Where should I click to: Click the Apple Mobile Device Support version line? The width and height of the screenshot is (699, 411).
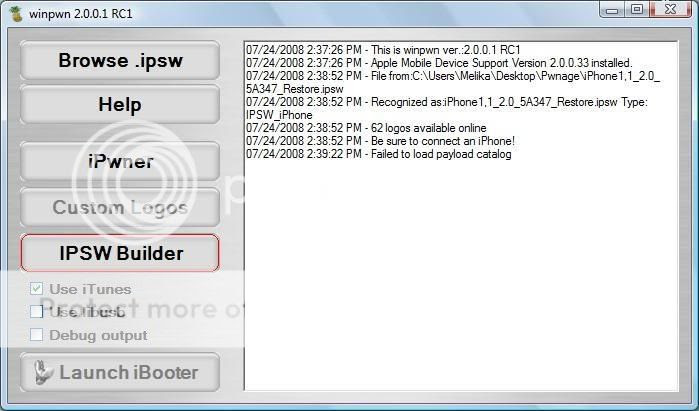pos(439,63)
